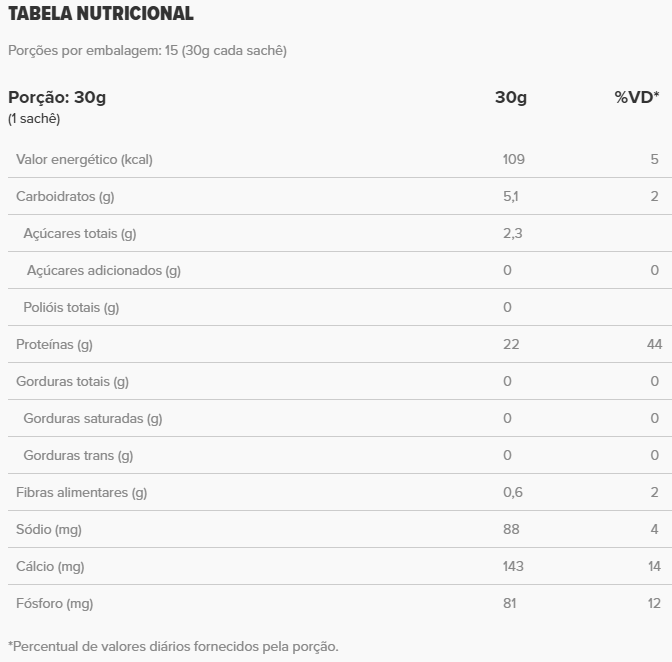Select the 'Gorduras trans (g)' row label
The width and height of the screenshot is (672, 662).
(x=78, y=455)
